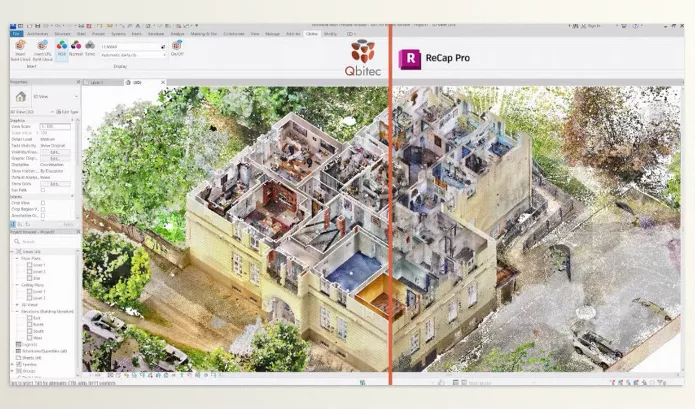The image size is (695, 409).
Task: Select West elevation in Project Browser
Action: [x=34, y=338]
